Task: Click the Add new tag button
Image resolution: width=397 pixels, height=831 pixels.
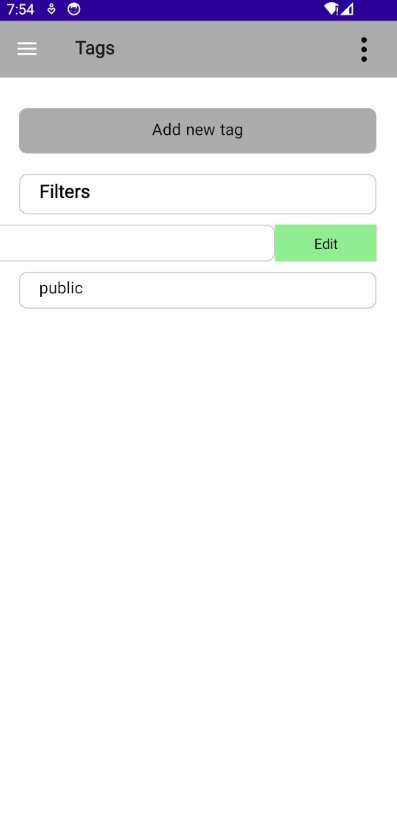Action: point(198,130)
